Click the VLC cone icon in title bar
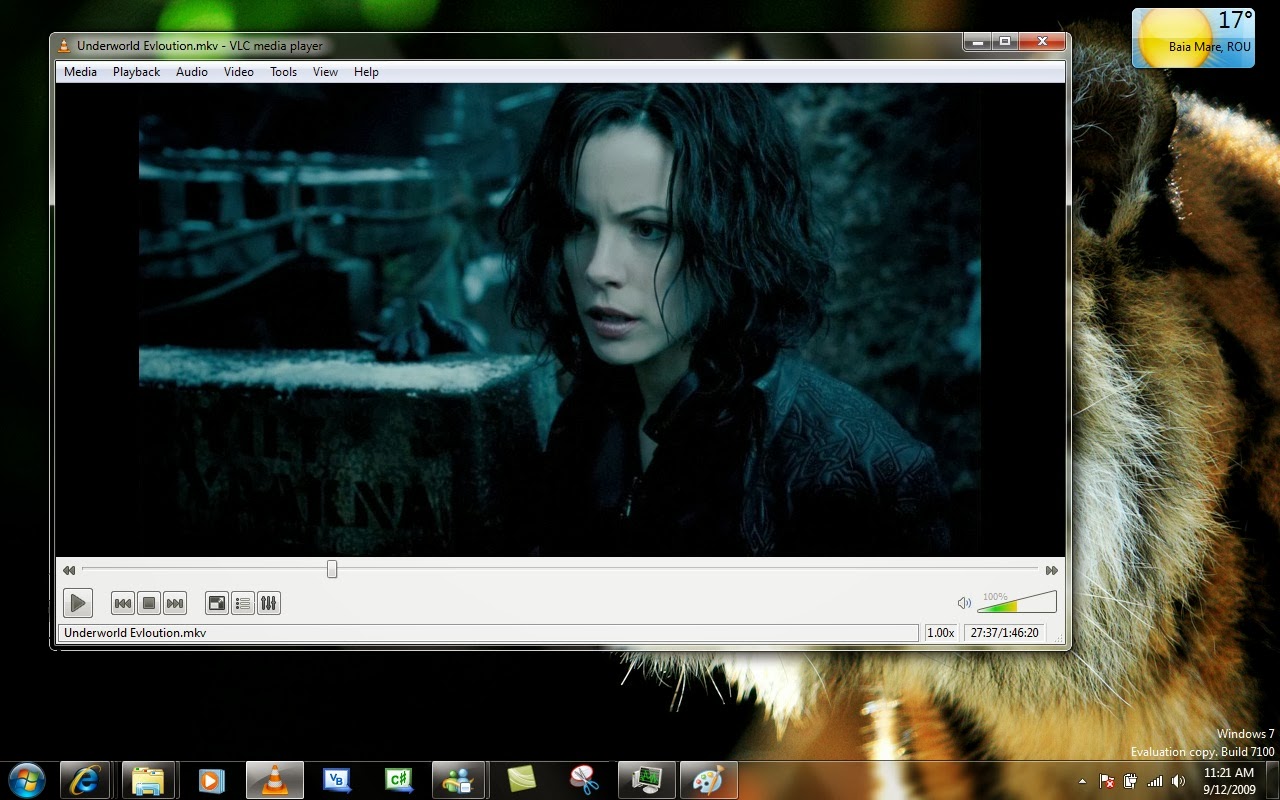Image resolution: width=1280 pixels, height=800 pixels. coord(65,45)
